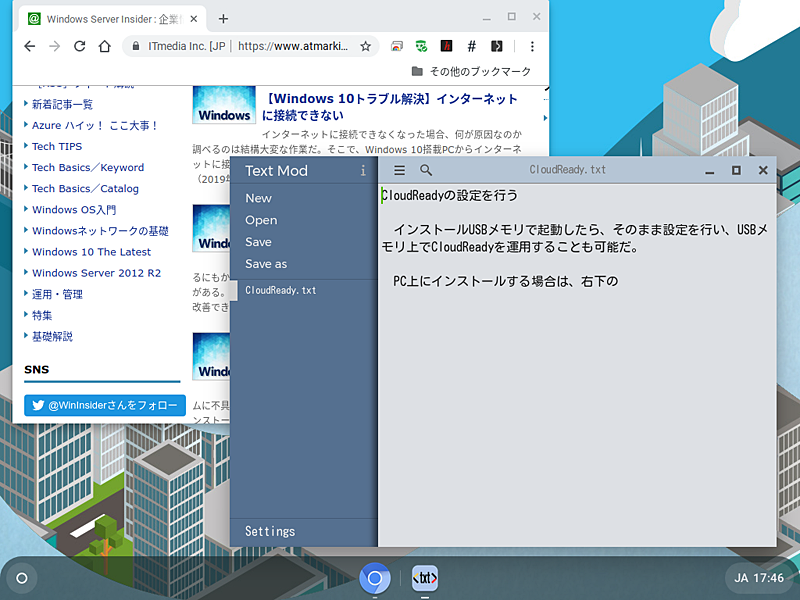Bookmark the page with the star icon
This screenshot has width=800, height=600.
[x=367, y=45]
